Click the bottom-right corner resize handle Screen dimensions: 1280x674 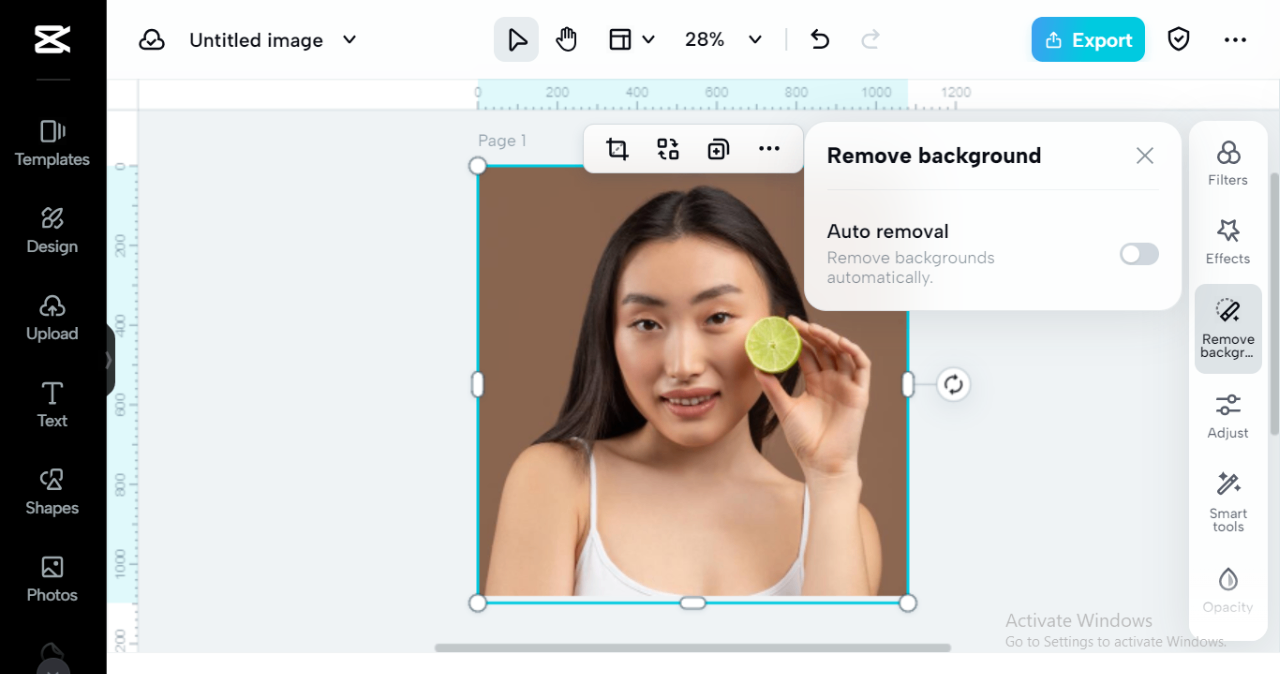(x=908, y=603)
